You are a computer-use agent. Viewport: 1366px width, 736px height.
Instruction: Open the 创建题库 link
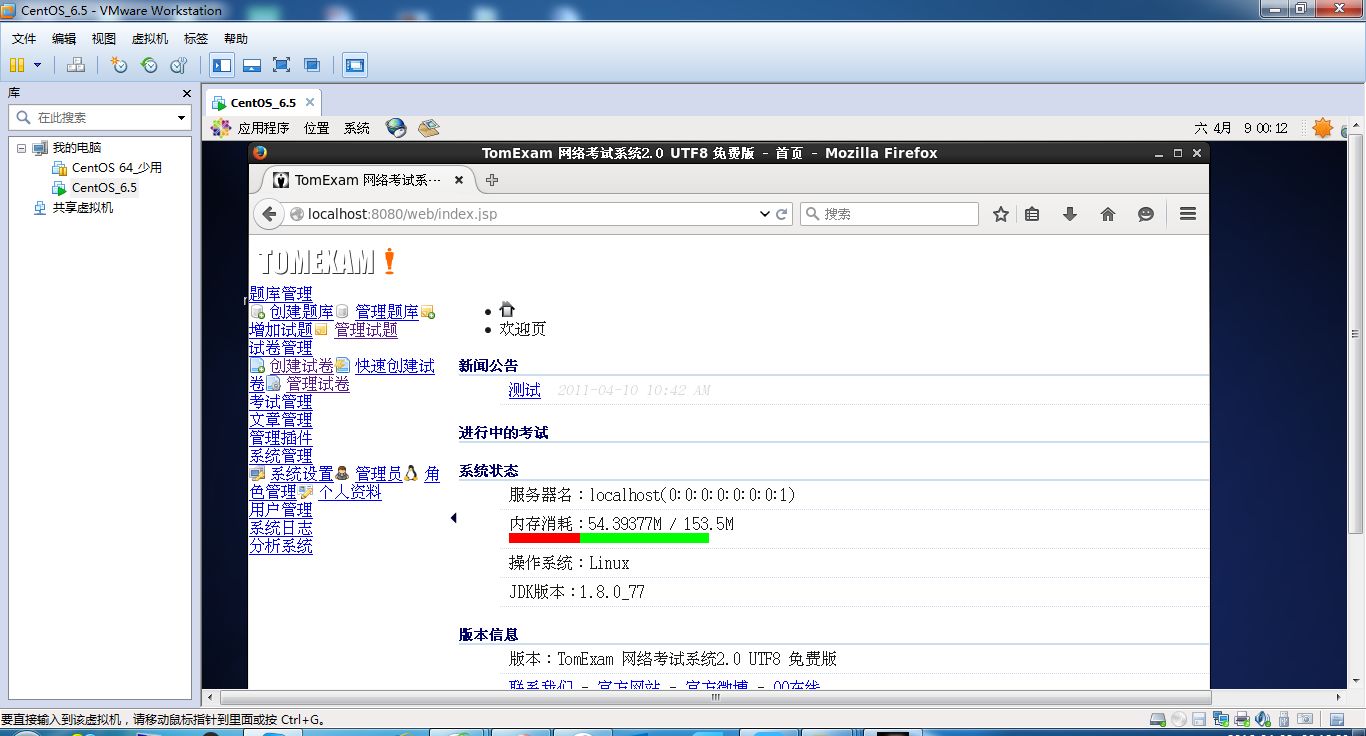click(x=302, y=312)
